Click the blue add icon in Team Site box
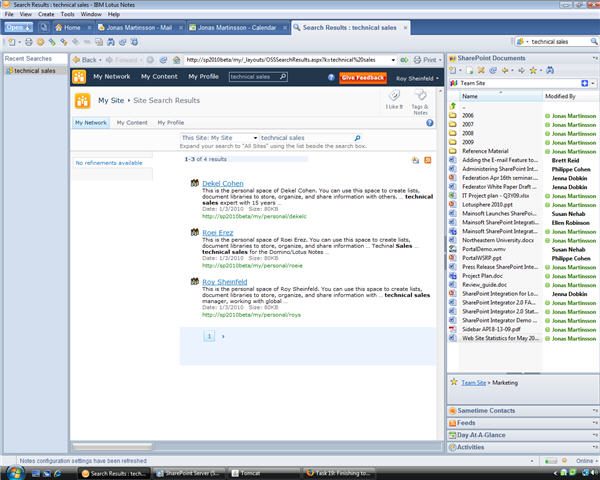This screenshot has width=600, height=480. pos(585,83)
